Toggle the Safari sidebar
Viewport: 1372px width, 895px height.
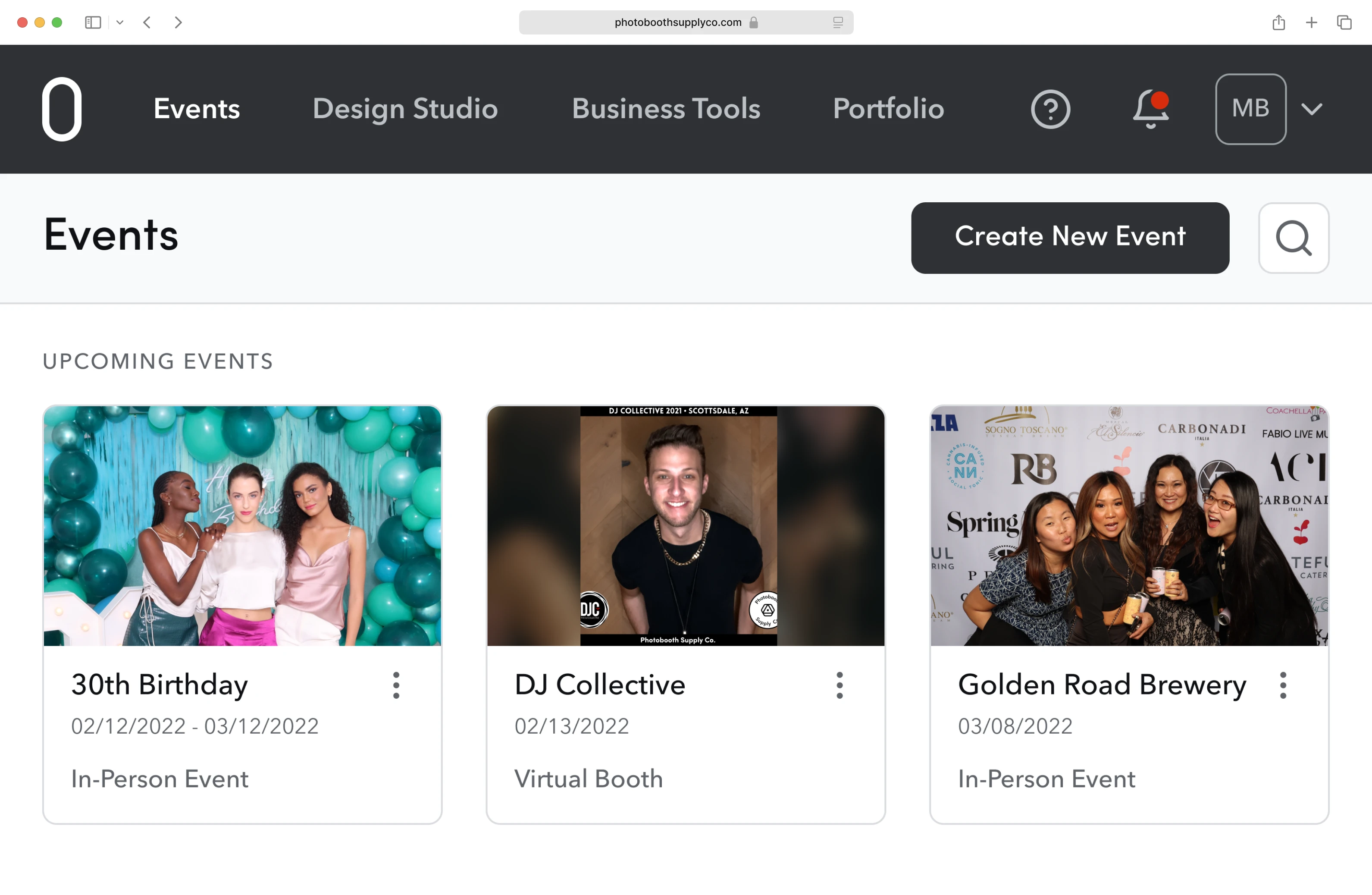click(93, 22)
